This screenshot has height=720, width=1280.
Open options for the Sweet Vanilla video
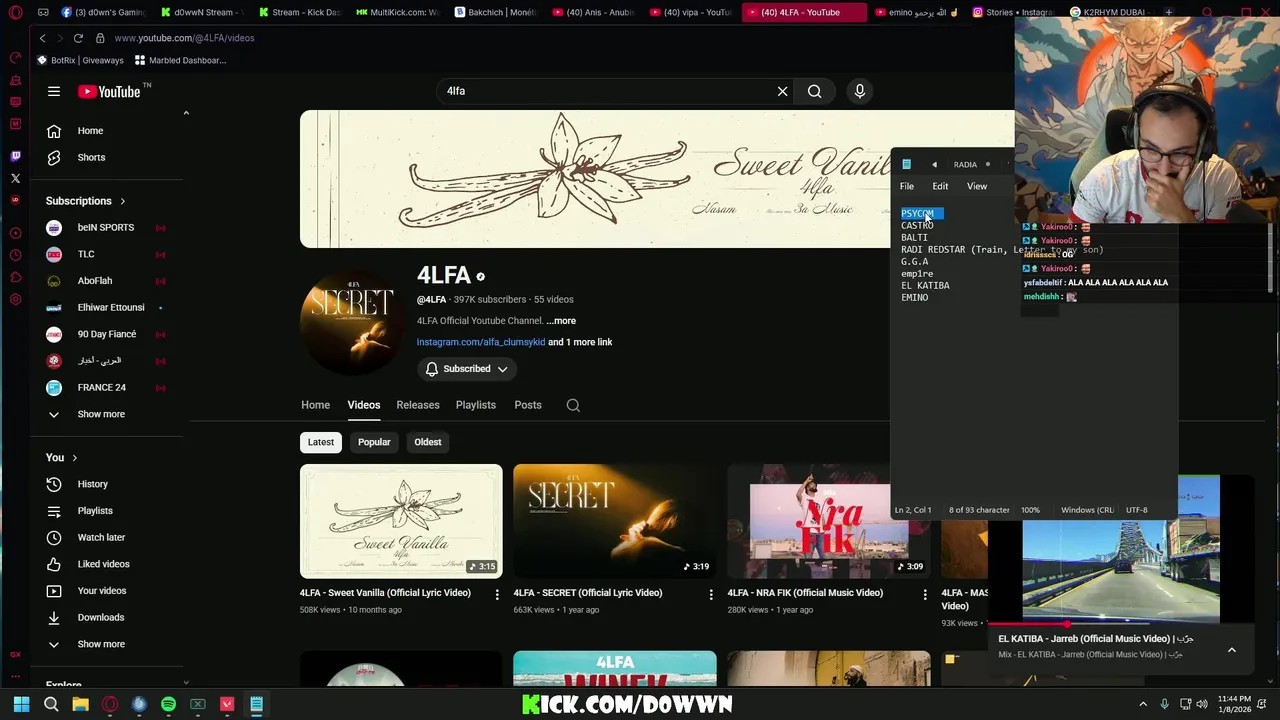click(497, 594)
